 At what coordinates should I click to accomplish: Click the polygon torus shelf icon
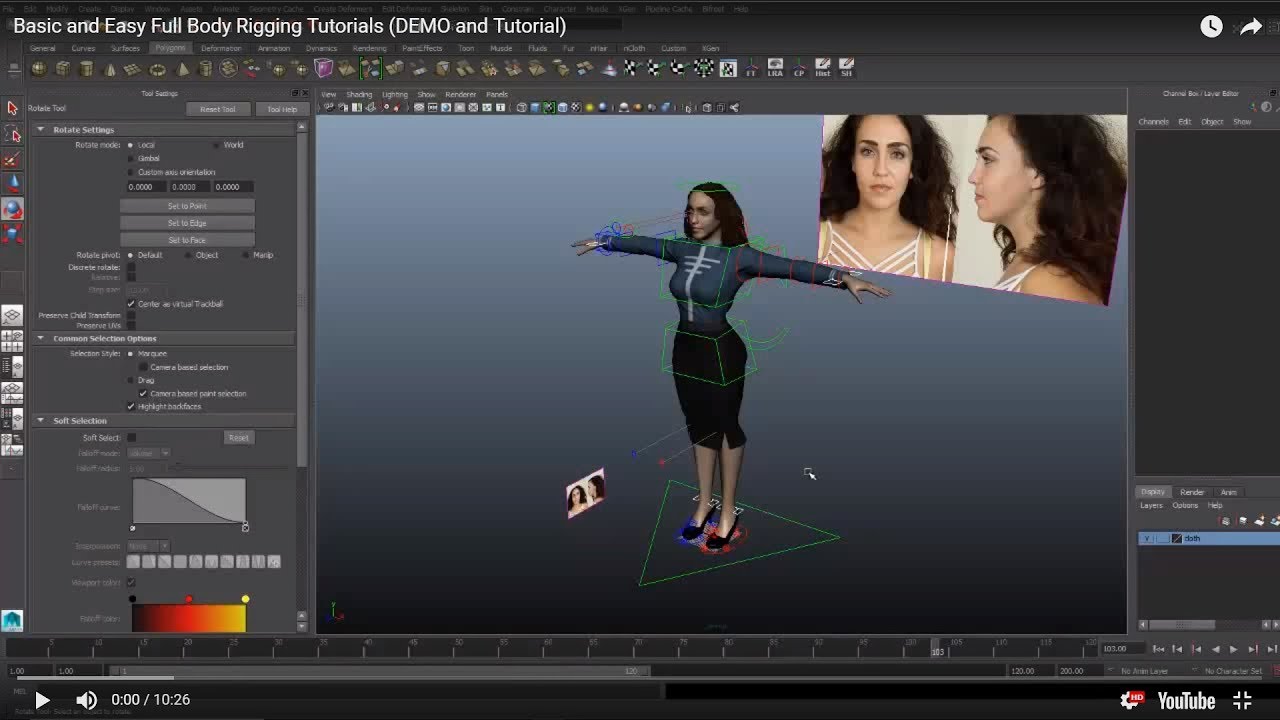(157, 69)
